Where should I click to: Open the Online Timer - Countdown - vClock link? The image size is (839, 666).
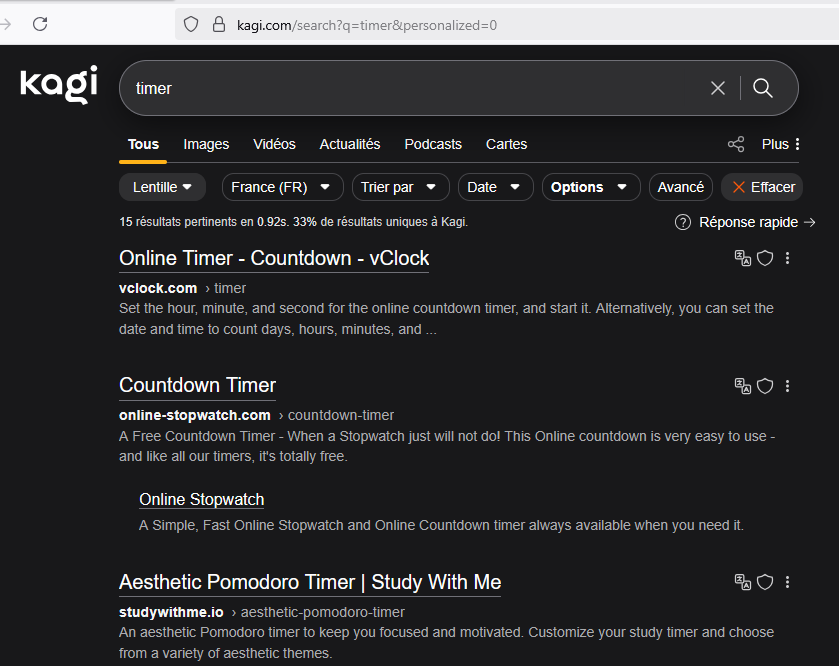point(273,258)
